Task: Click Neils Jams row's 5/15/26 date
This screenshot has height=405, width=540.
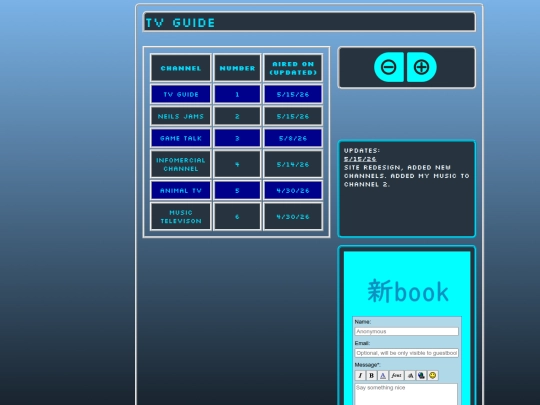Action: (x=293, y=116)
